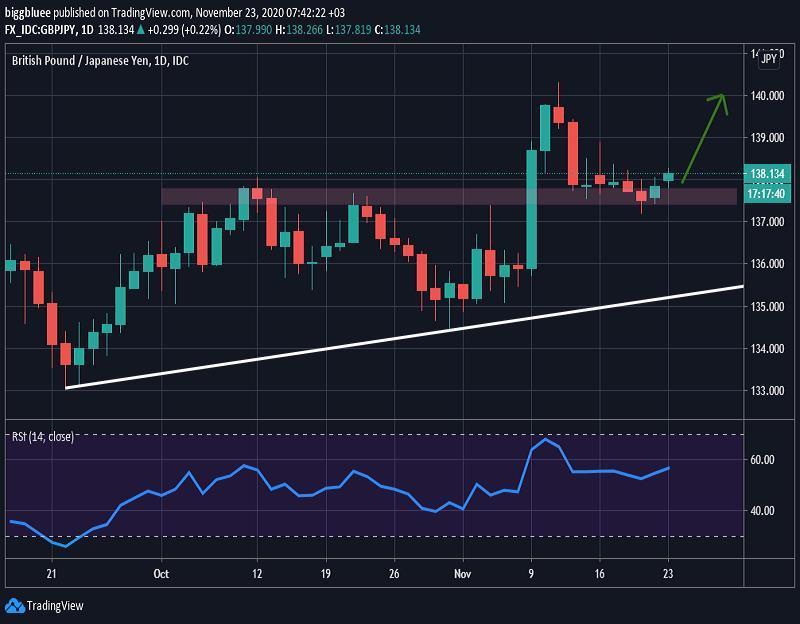This screenshot has height=624, width=800.
Task: Click the RSI 60.00 axis label
Action: (x=762, y=460)
